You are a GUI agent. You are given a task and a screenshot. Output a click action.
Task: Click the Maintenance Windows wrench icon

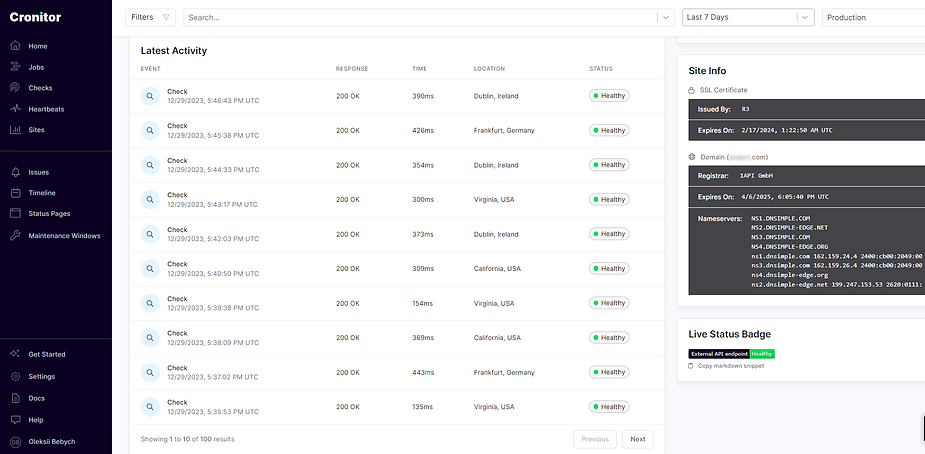point(15,235)
